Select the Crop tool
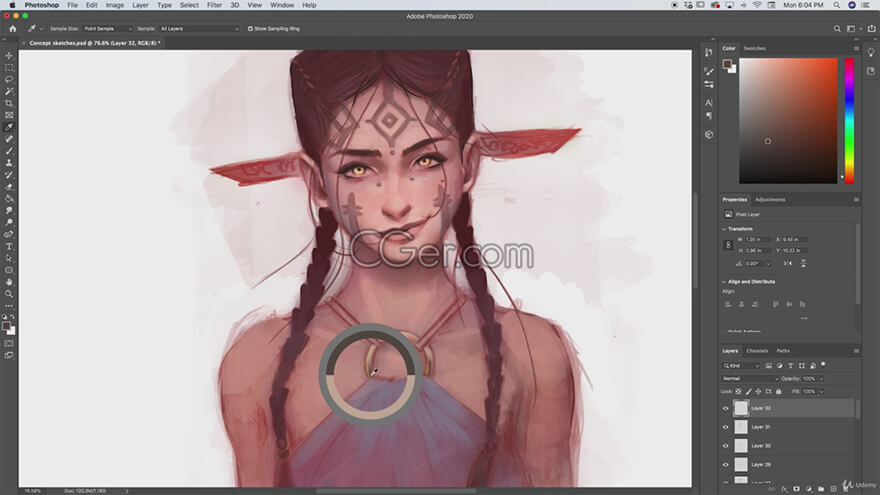 tap(9, 103)
